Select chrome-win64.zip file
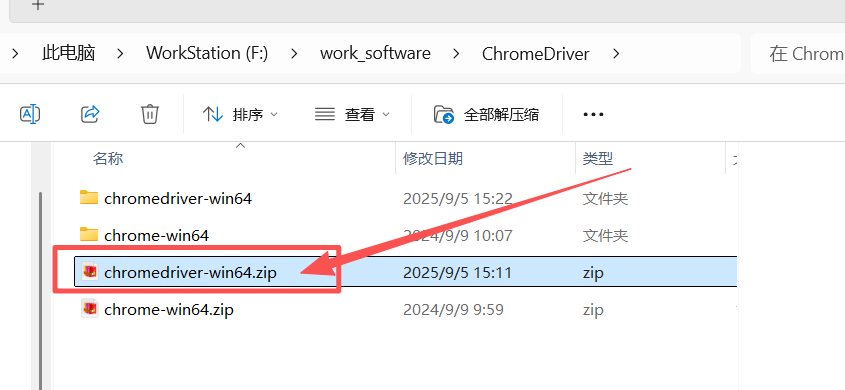The height and width of the screenshot is (390, 845). 169,310
